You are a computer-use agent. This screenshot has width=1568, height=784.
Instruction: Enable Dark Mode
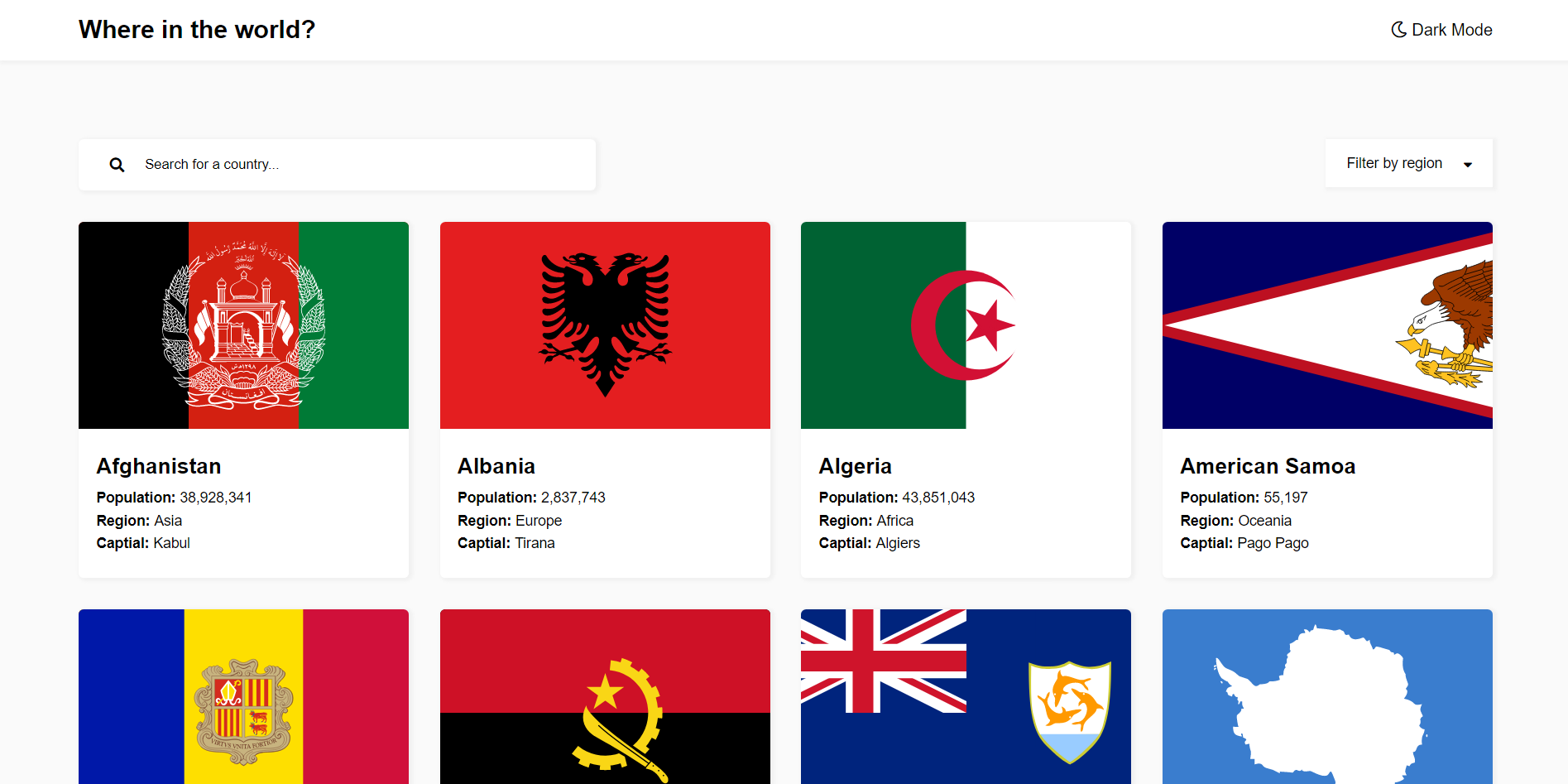point(1441,29)
